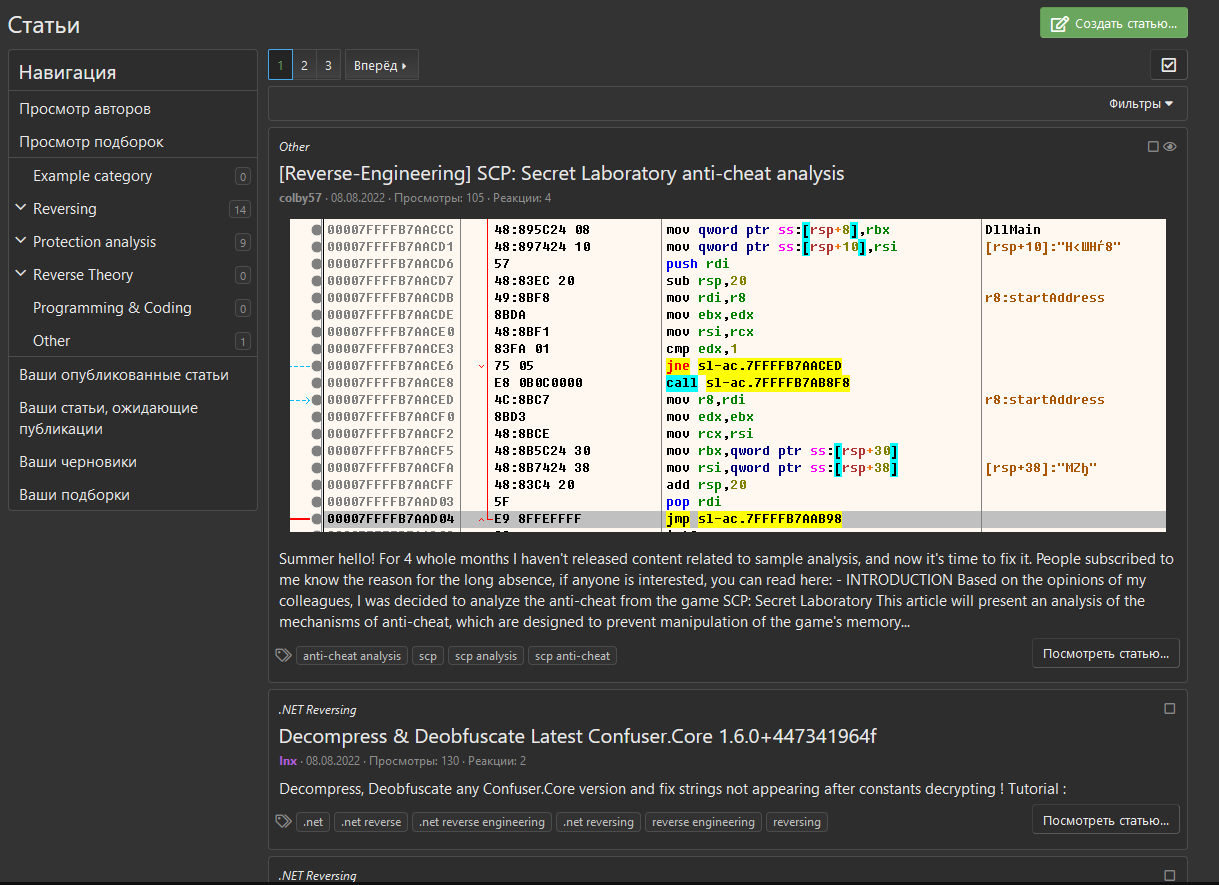The image size is (1219, 885).
Task: Click the Reversing count badge 14
Action: (x=240, y=209)
